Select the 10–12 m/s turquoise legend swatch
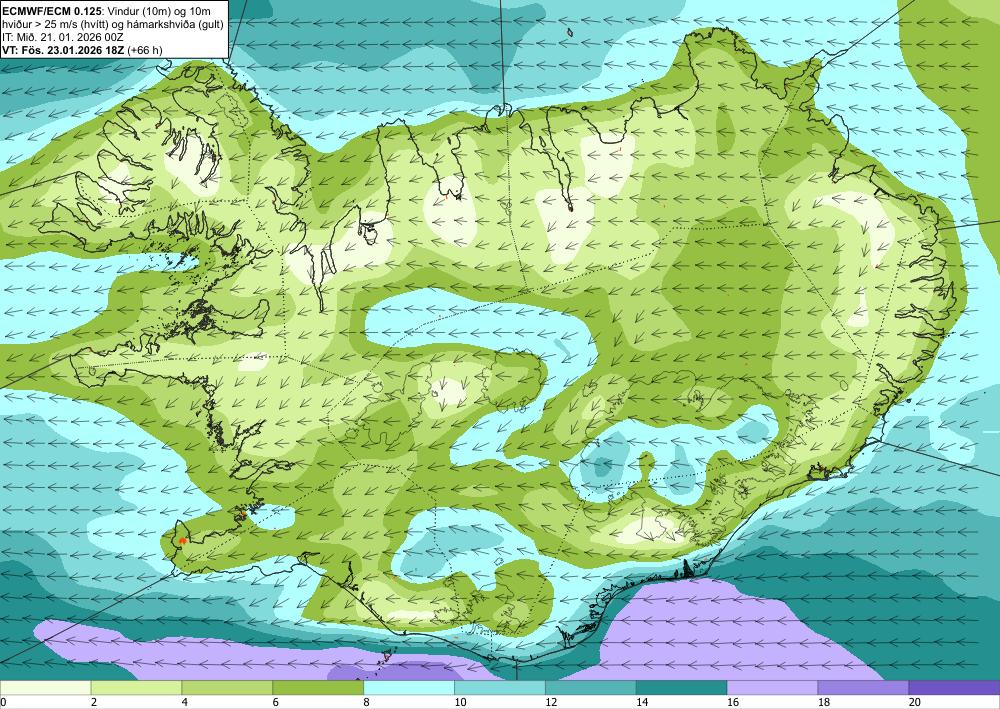This screenshot has width=1000, height=709. pyautogui.click(x=499, y=688)
